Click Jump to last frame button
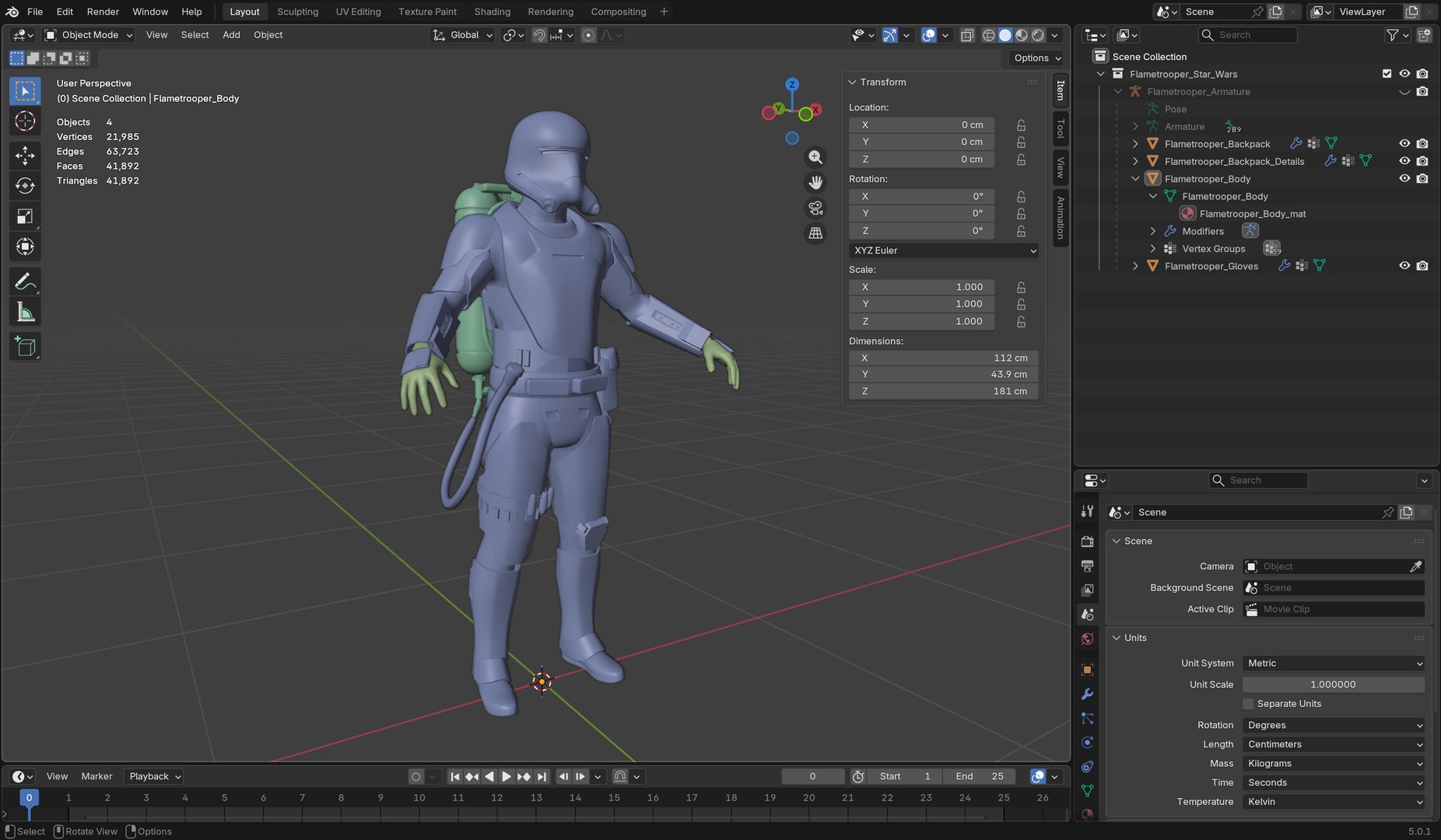Screen dimensions: 1441x840 click(x=542, y=776)
